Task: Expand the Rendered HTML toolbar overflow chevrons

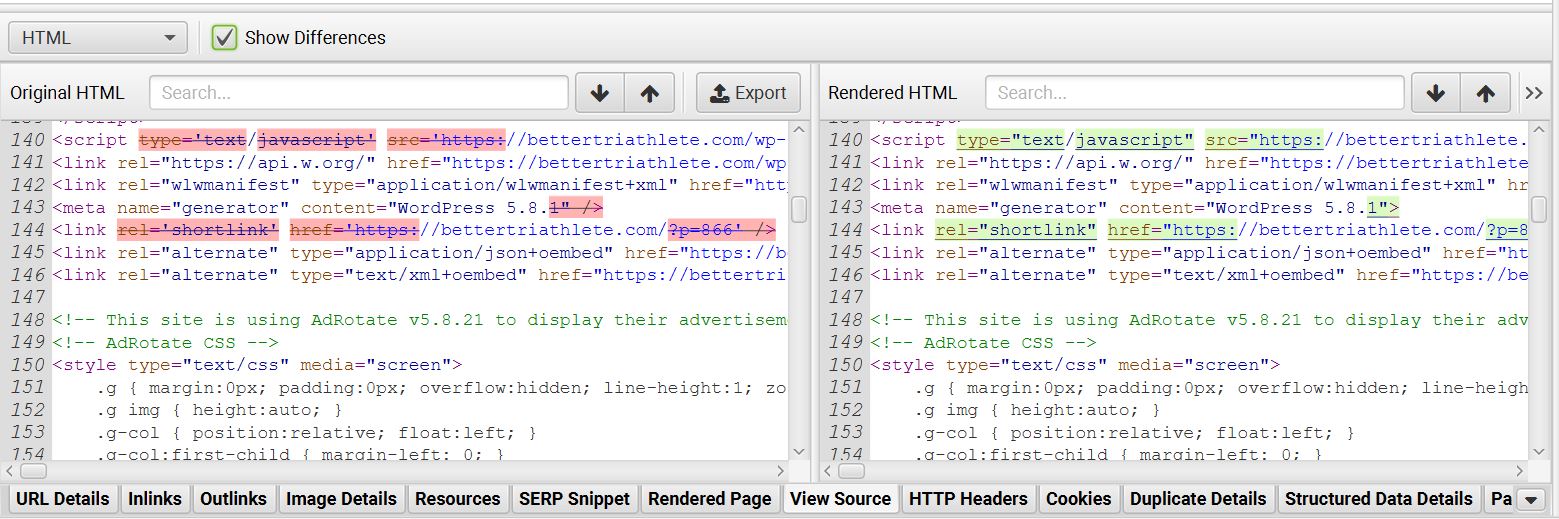Action: pos(1534,93)
